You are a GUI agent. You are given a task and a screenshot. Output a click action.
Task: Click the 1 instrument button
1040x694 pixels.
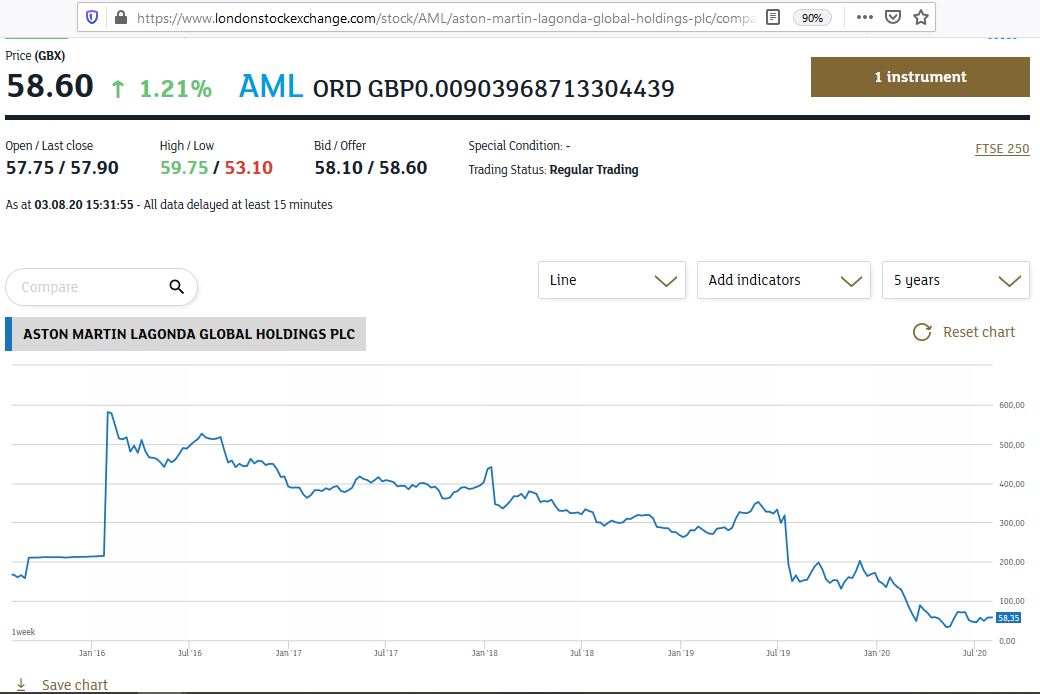click(920, 77)
